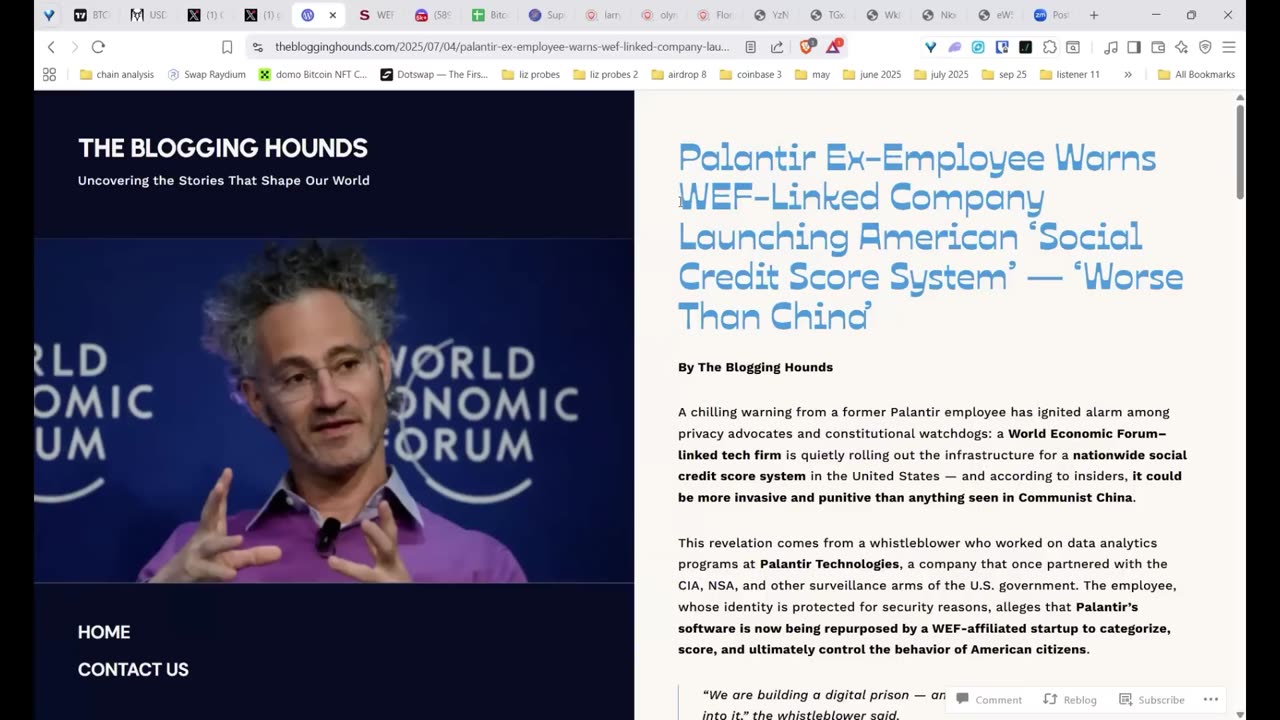Reload the current page
Image resolution: width=1280 pixels, height=720 pixels.
point(98,47)
